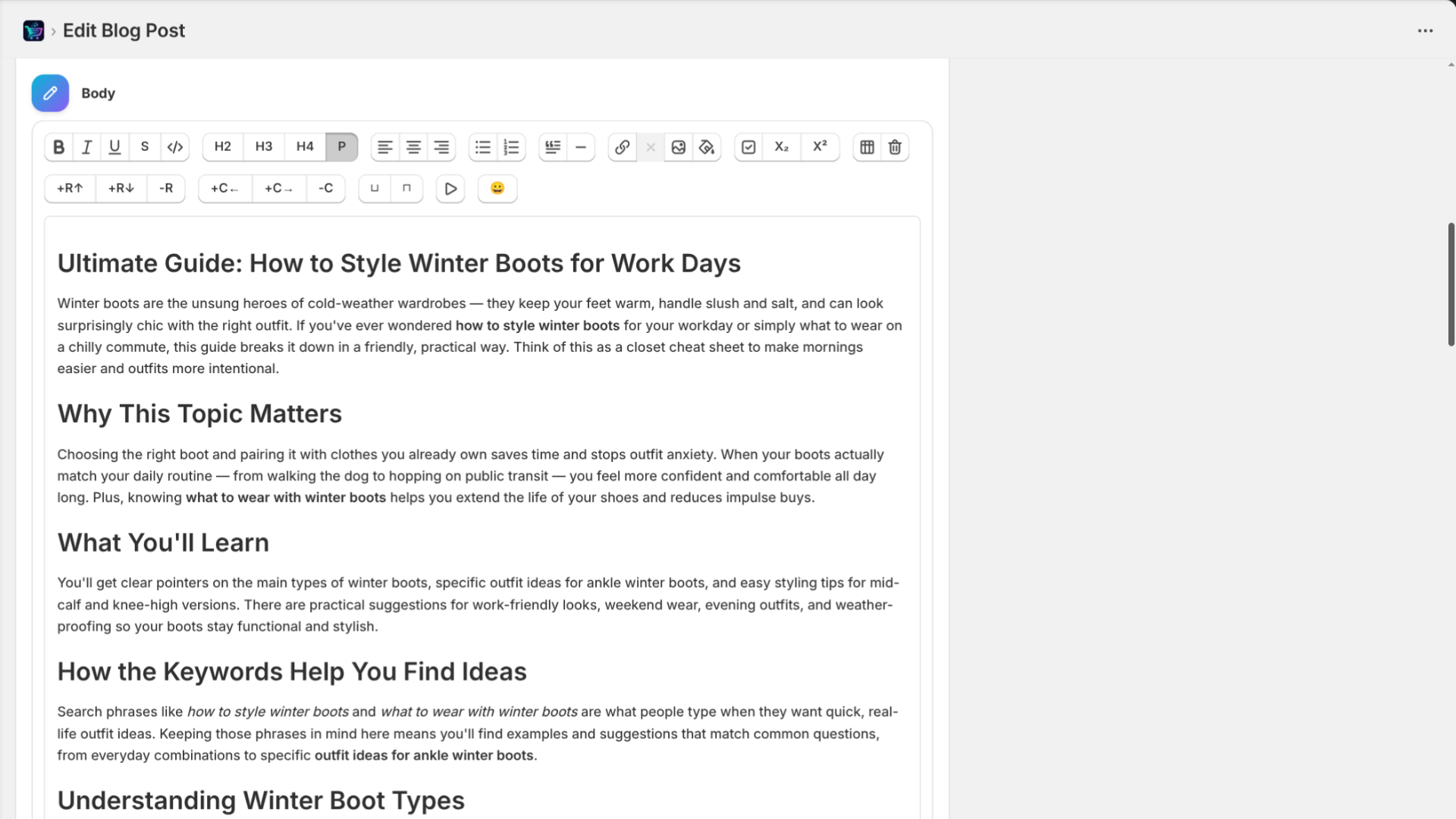This screenshot has width=1456, height=819.
Task: Center align the selected text
Action: pyautogui.click(x=413, y=146)
